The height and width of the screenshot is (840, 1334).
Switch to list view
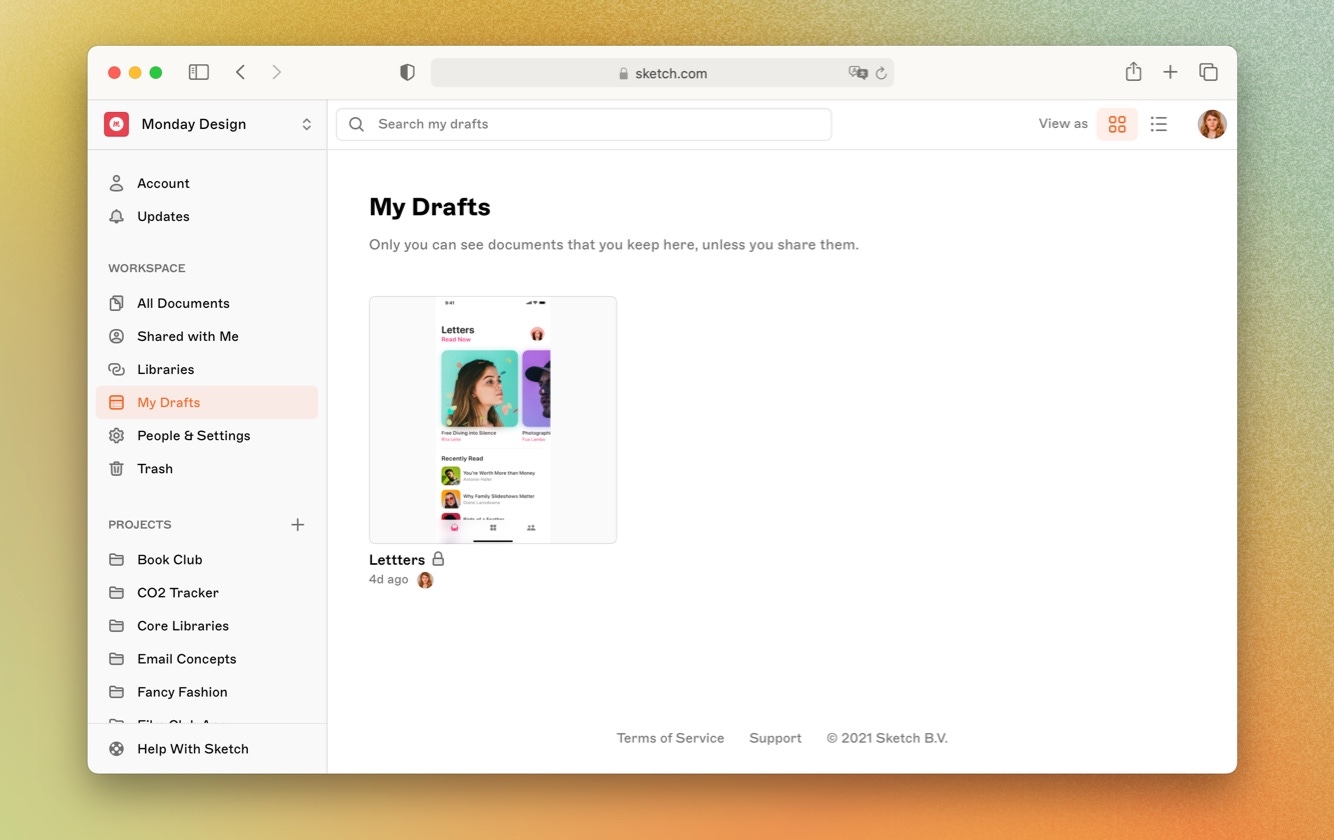[x=1158, y=124]
